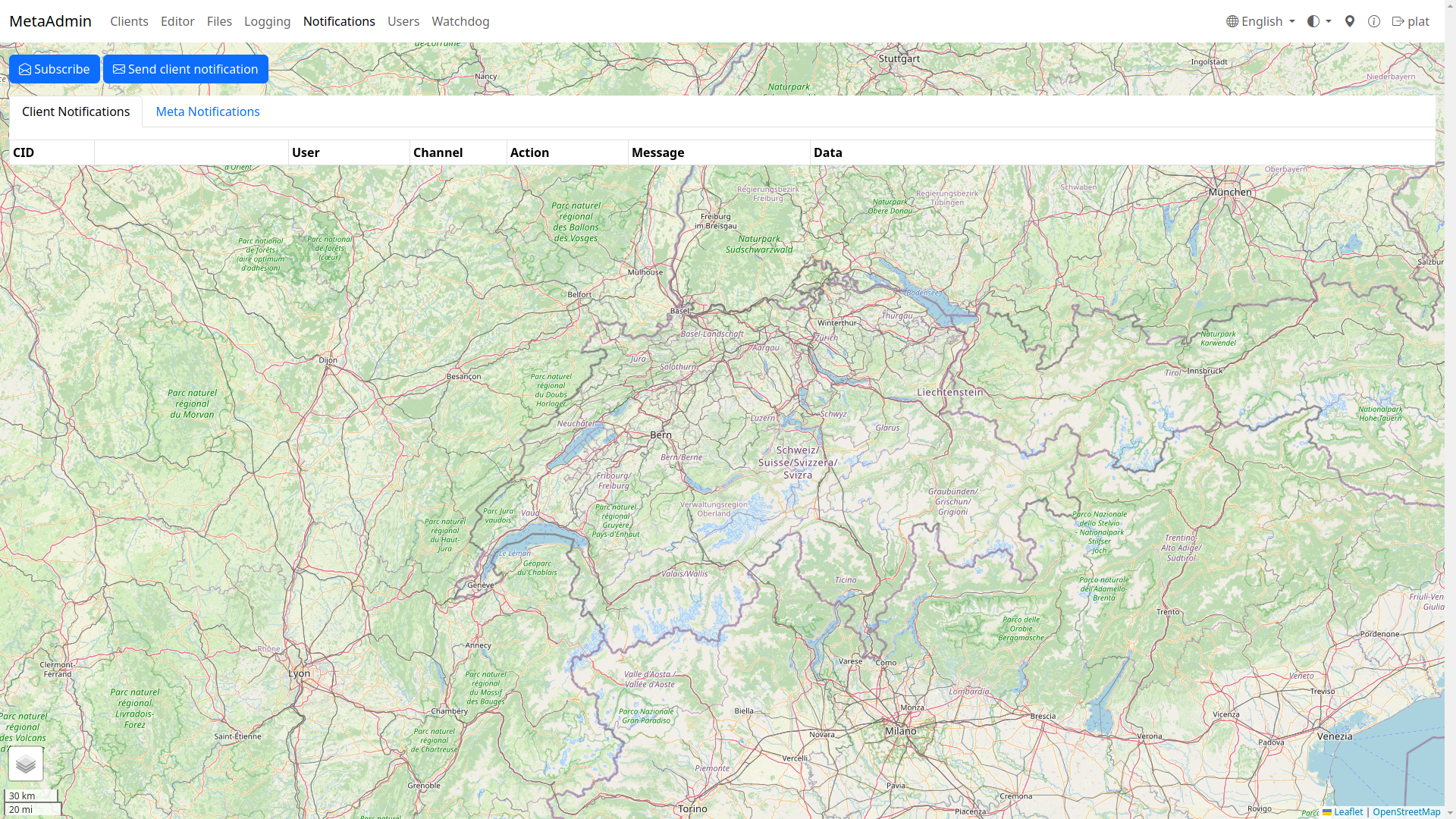Open the info circle icon

pyautogui.click(x=1374, y=21)
